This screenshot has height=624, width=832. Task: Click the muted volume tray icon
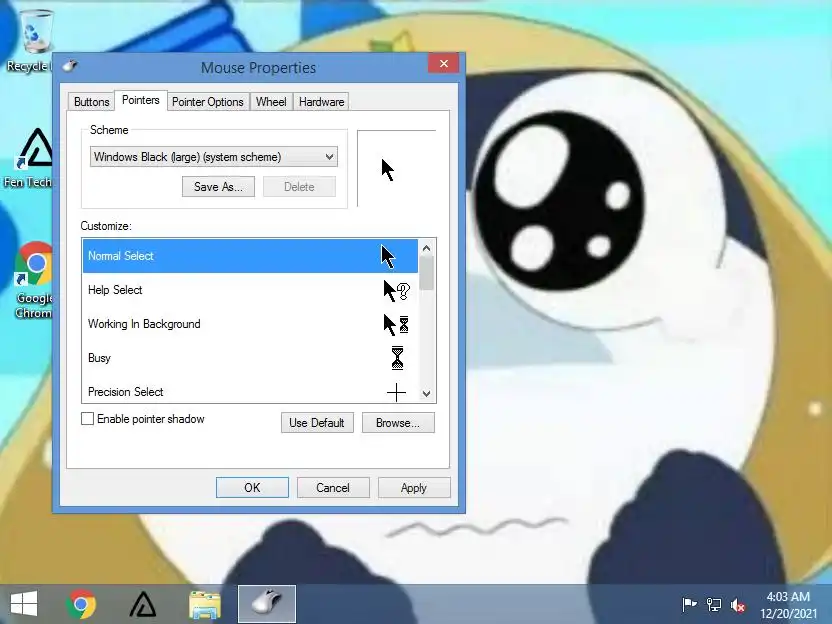(738, 605)
